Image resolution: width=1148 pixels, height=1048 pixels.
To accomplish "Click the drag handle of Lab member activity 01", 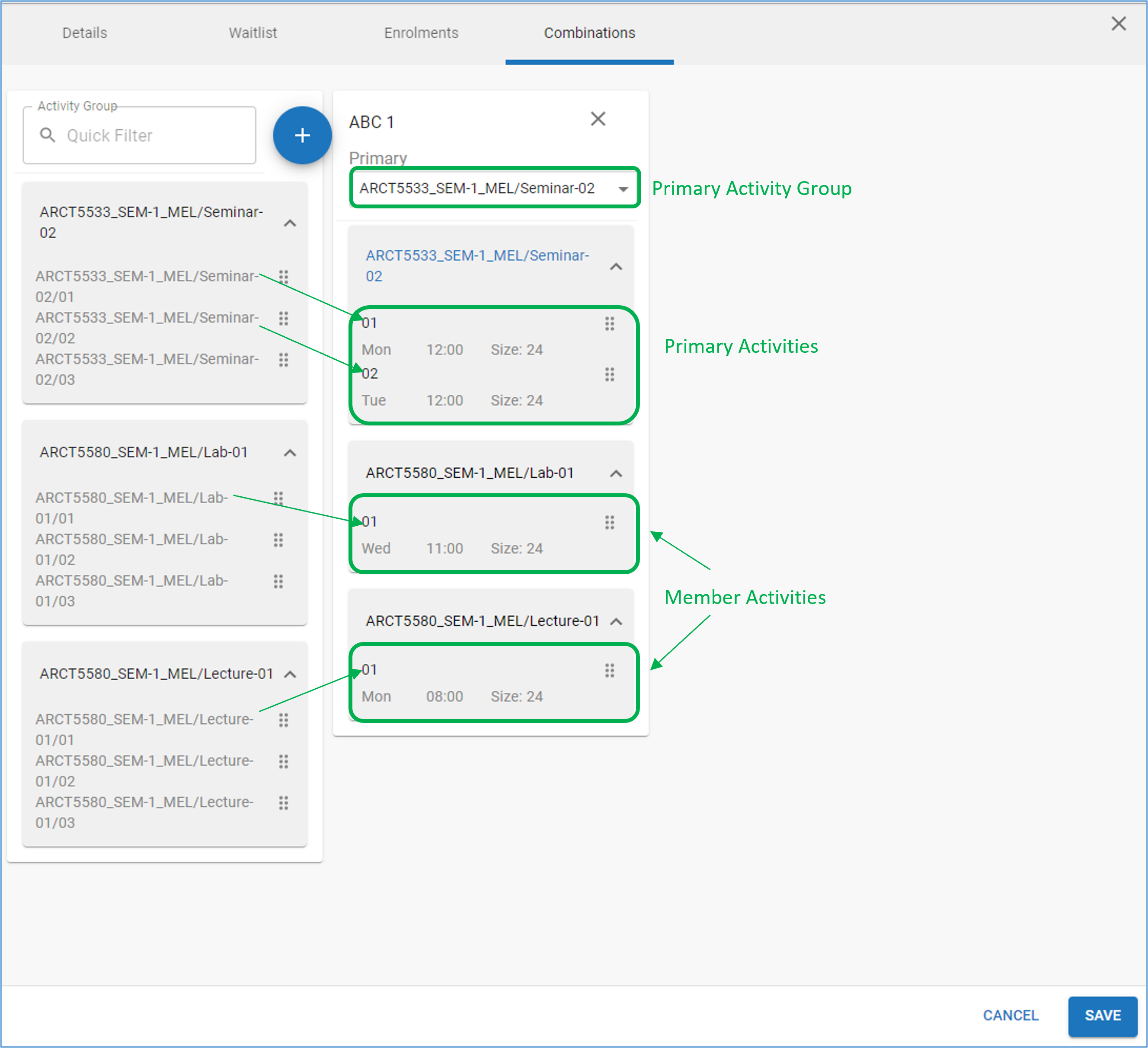I will [x=610, y=522].
